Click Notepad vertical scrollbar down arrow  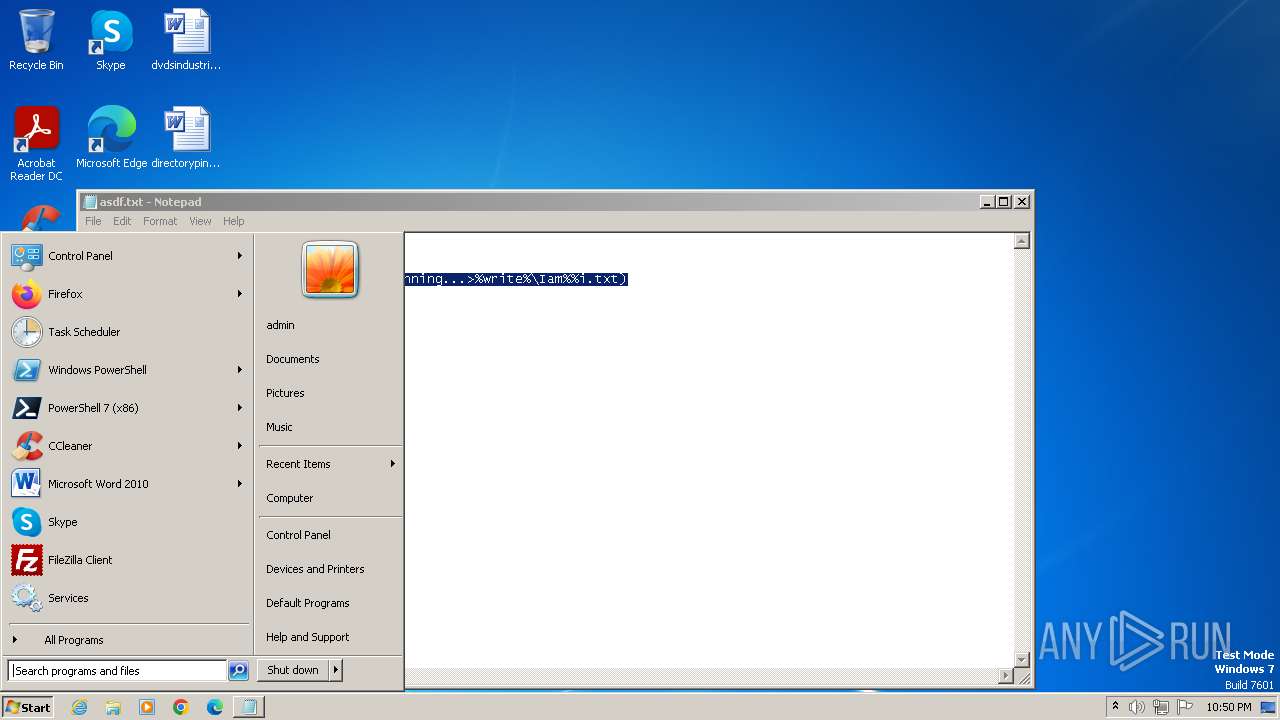click(x=1021, y=659)
